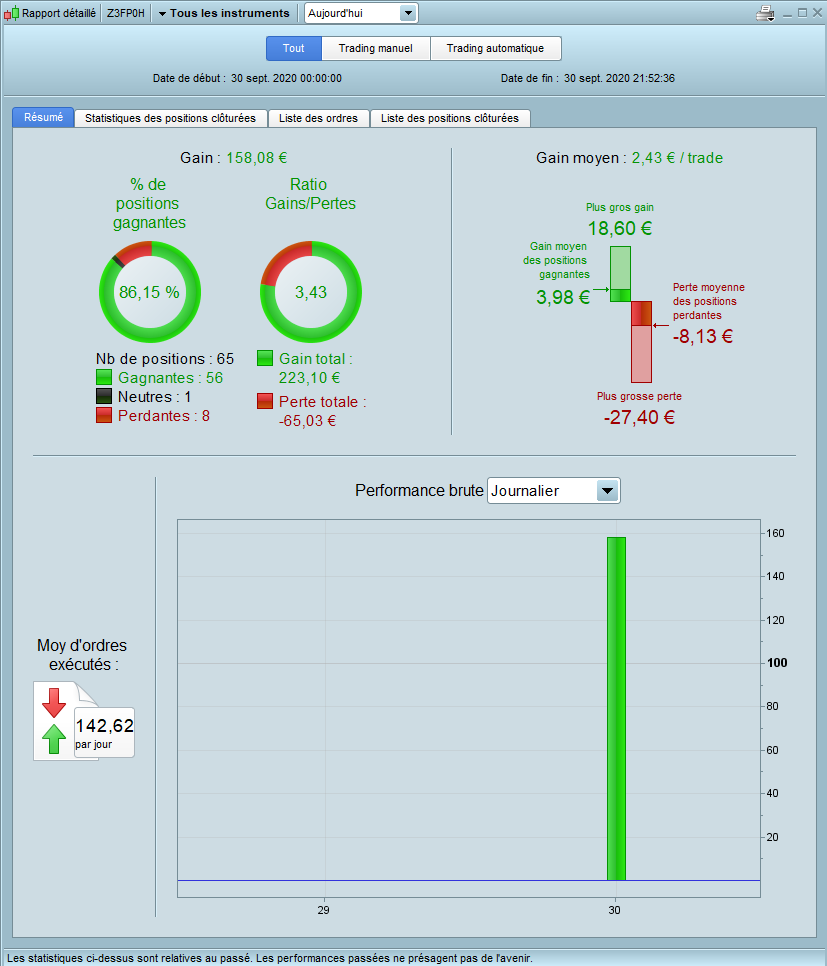Click the Date de début value

pyautogui.click(x=287, y=78)
